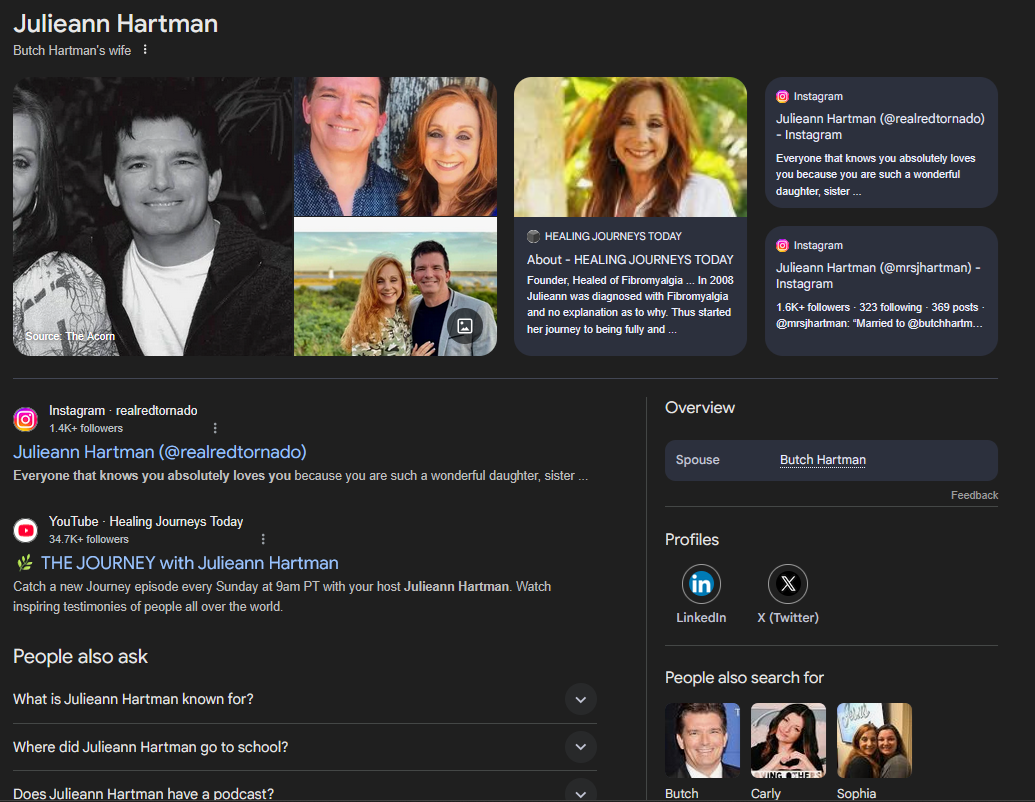Click the Healing Journeys Today site favicon

coord(533,236)
